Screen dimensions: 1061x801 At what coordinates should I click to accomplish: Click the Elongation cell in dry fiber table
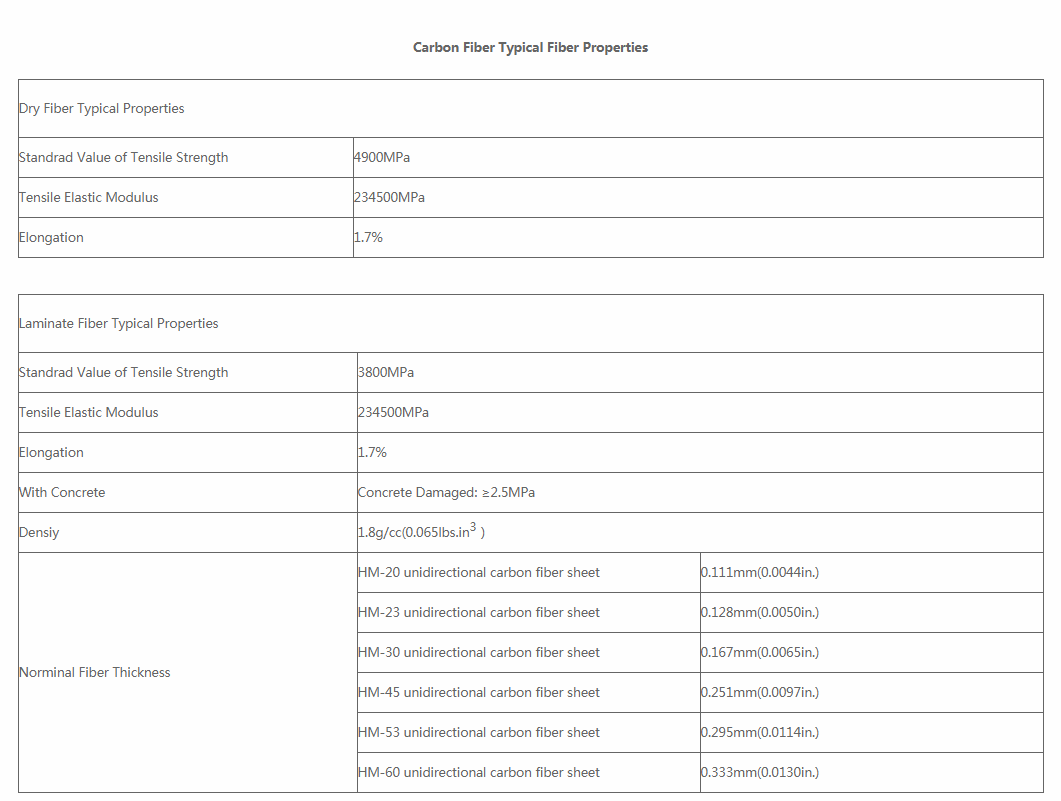[51, 237]
